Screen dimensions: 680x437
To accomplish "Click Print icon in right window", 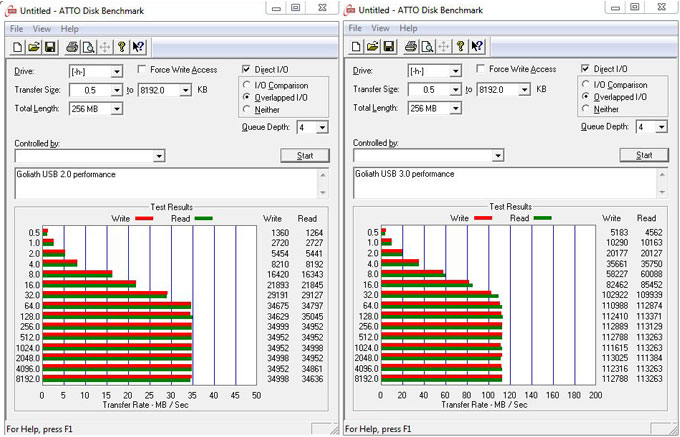I will pyautogui.click(x=411, y=46).
